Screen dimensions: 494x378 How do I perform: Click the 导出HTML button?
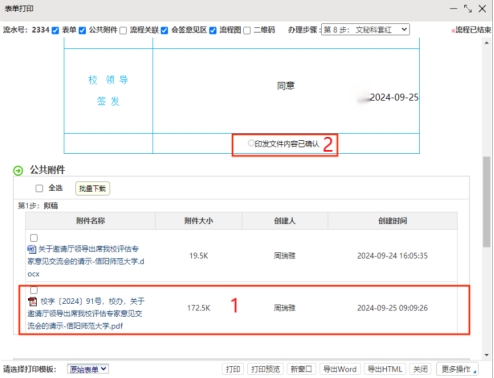tap(385, 369)
